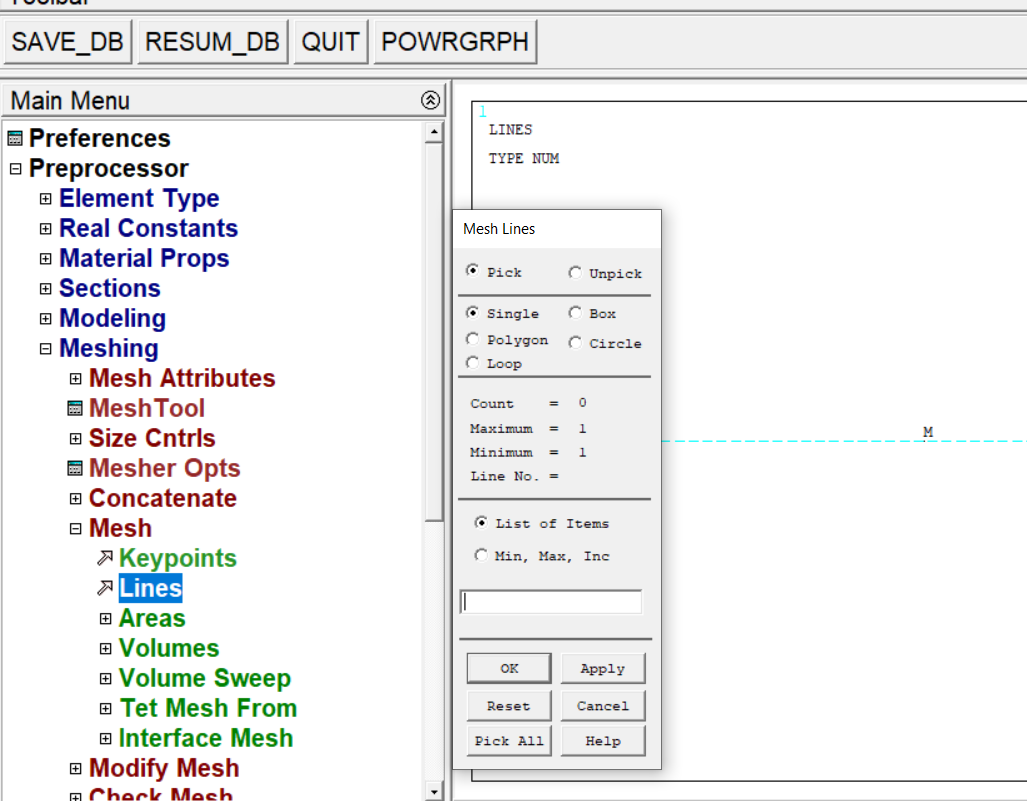Click the MeshTool dialog icon
1027x801 pixels.
tap(75, 408)
